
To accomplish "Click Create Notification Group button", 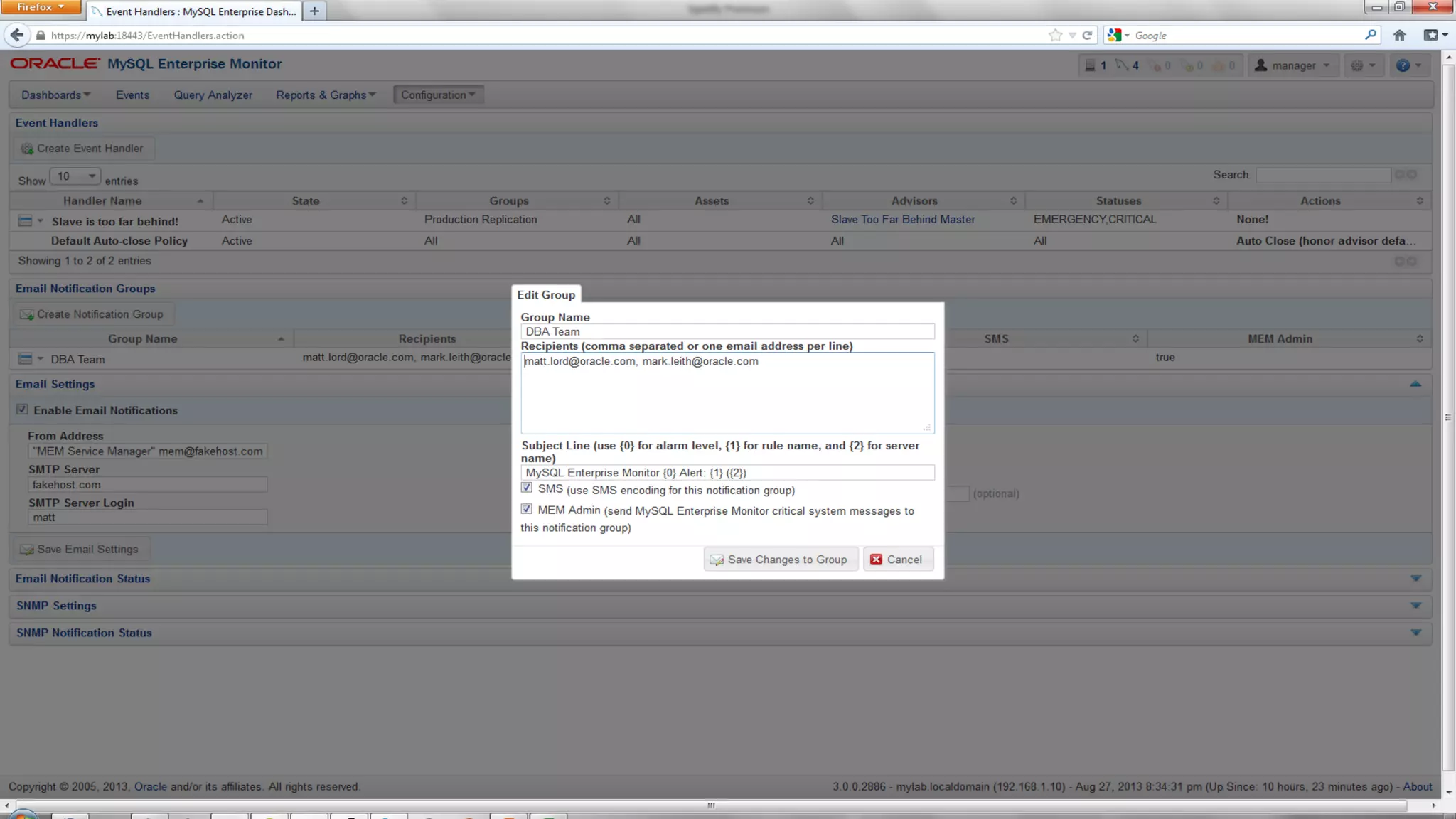I will click(93, 314).
